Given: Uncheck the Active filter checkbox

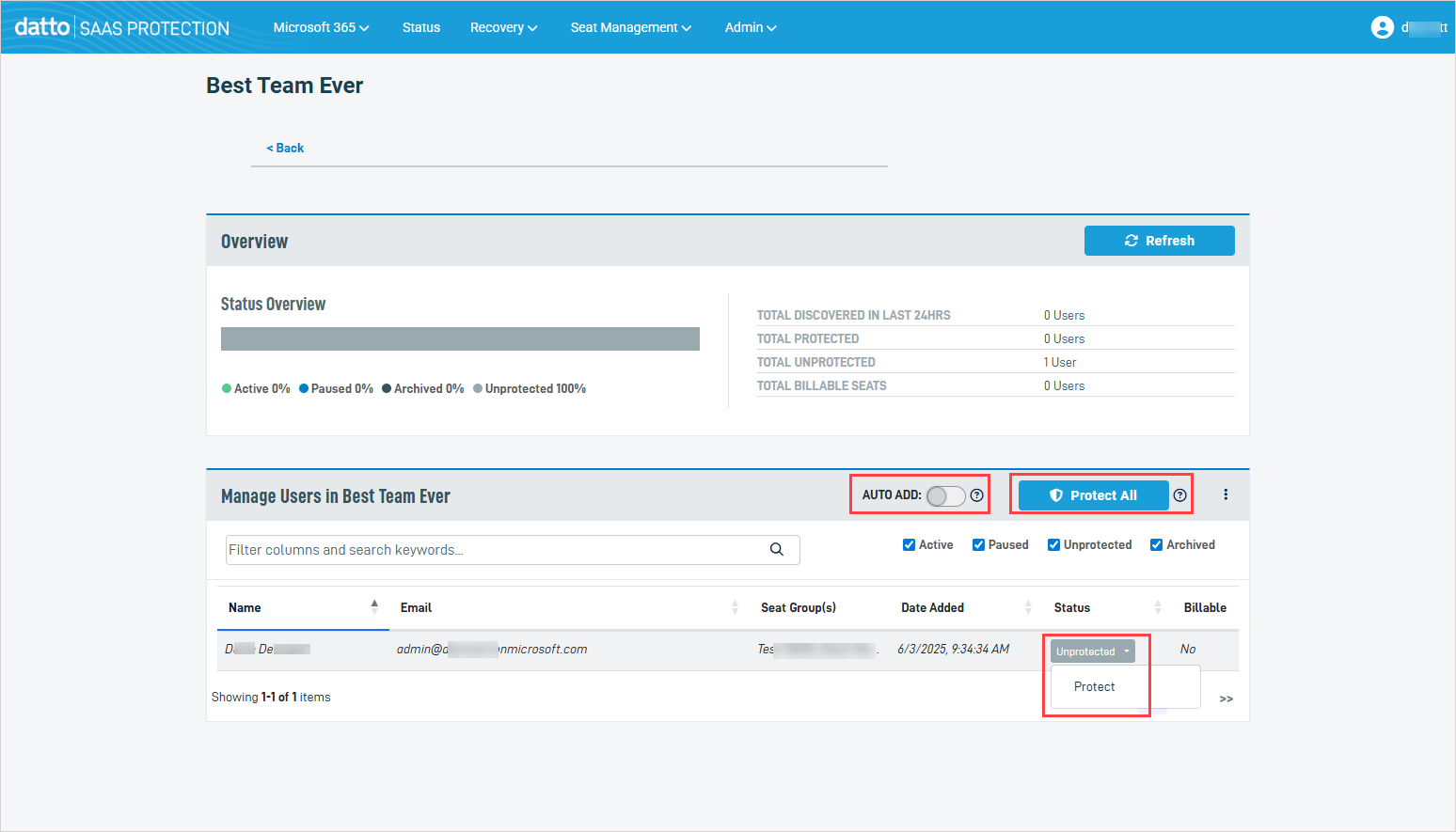Looking at the screenshot, I should click(909, 545).
